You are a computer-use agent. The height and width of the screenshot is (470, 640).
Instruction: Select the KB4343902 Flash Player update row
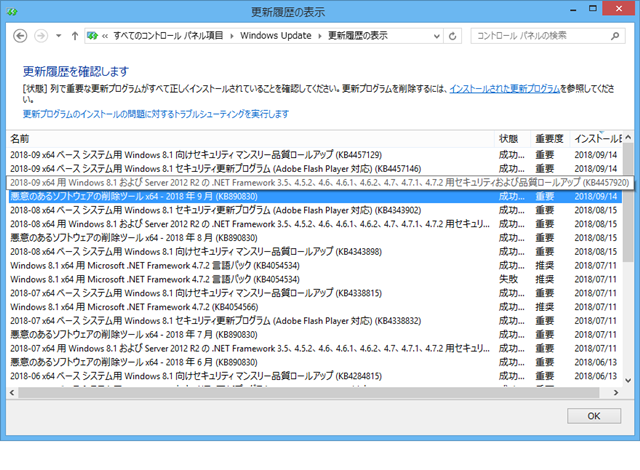click(315, 211)
